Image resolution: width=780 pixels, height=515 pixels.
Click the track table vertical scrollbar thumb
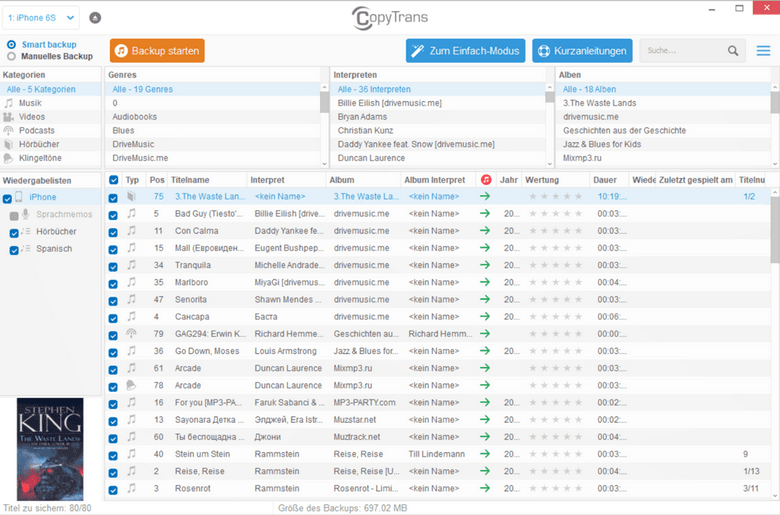tap(775, 230)
